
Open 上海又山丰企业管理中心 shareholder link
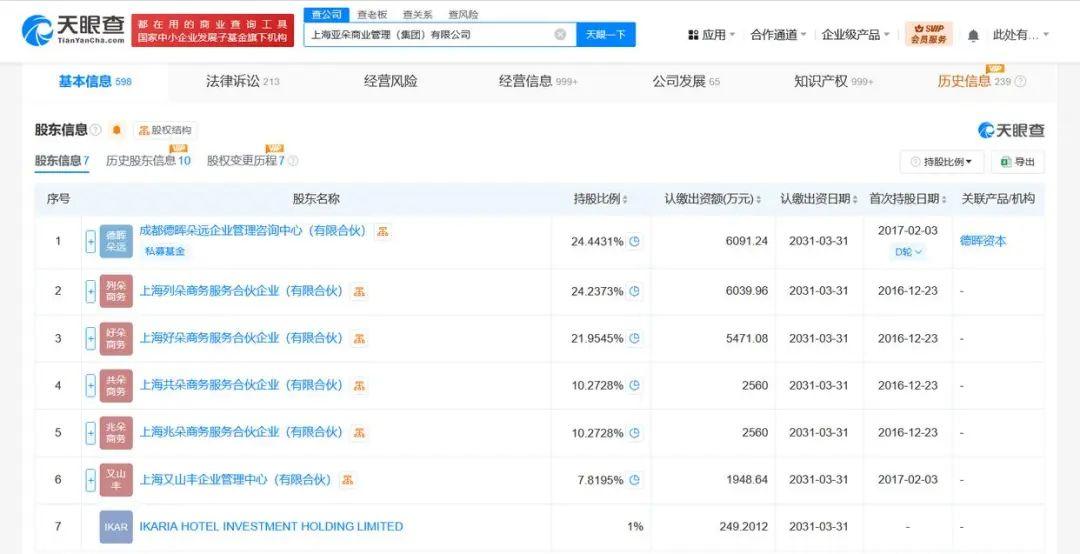click(236, 480)
